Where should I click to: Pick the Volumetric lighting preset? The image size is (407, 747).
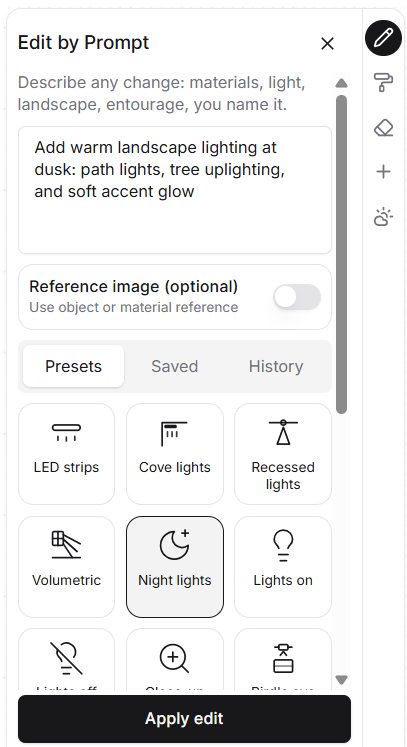click(66, 566)
